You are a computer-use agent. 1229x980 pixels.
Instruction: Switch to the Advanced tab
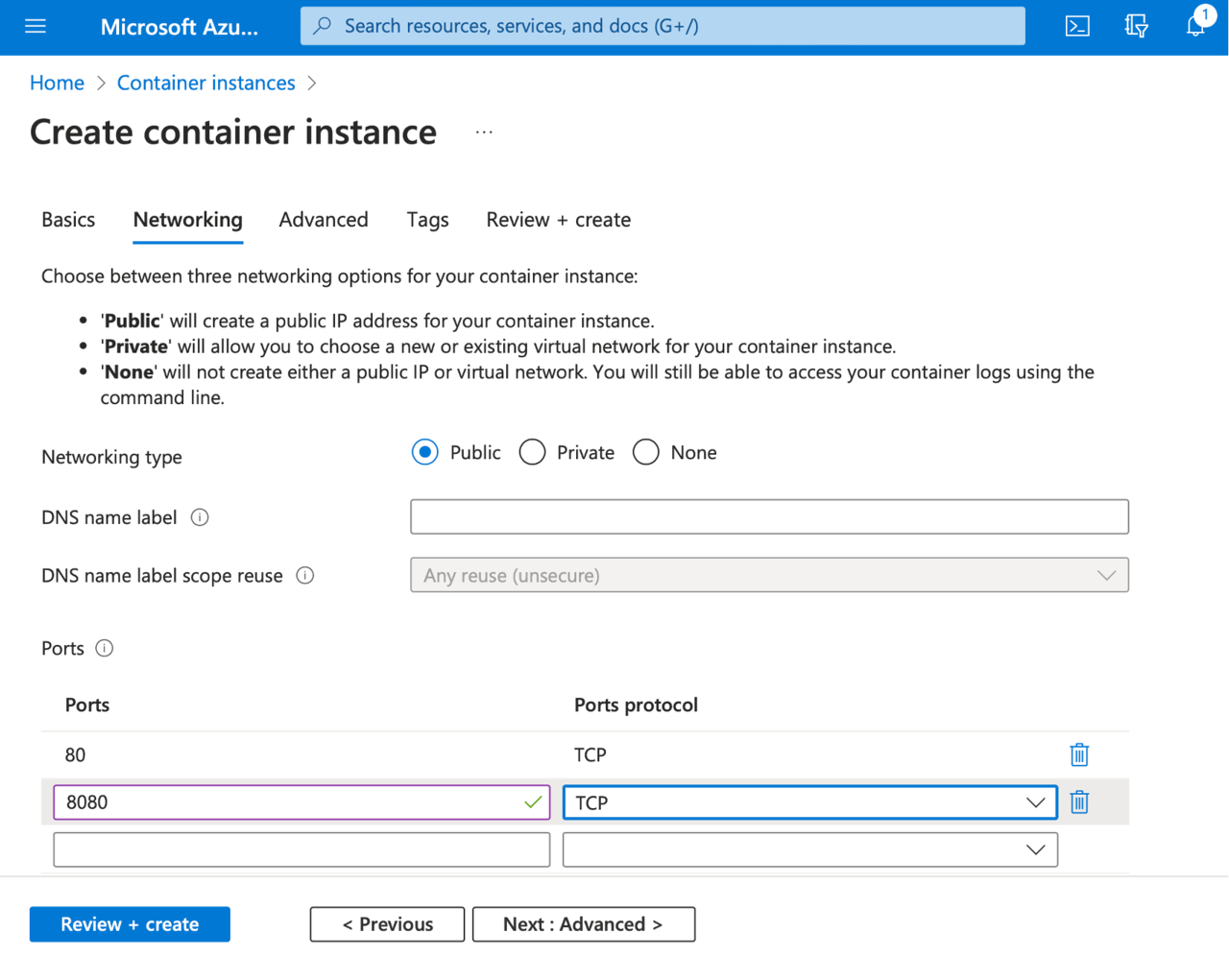click(x=324, y=220)
